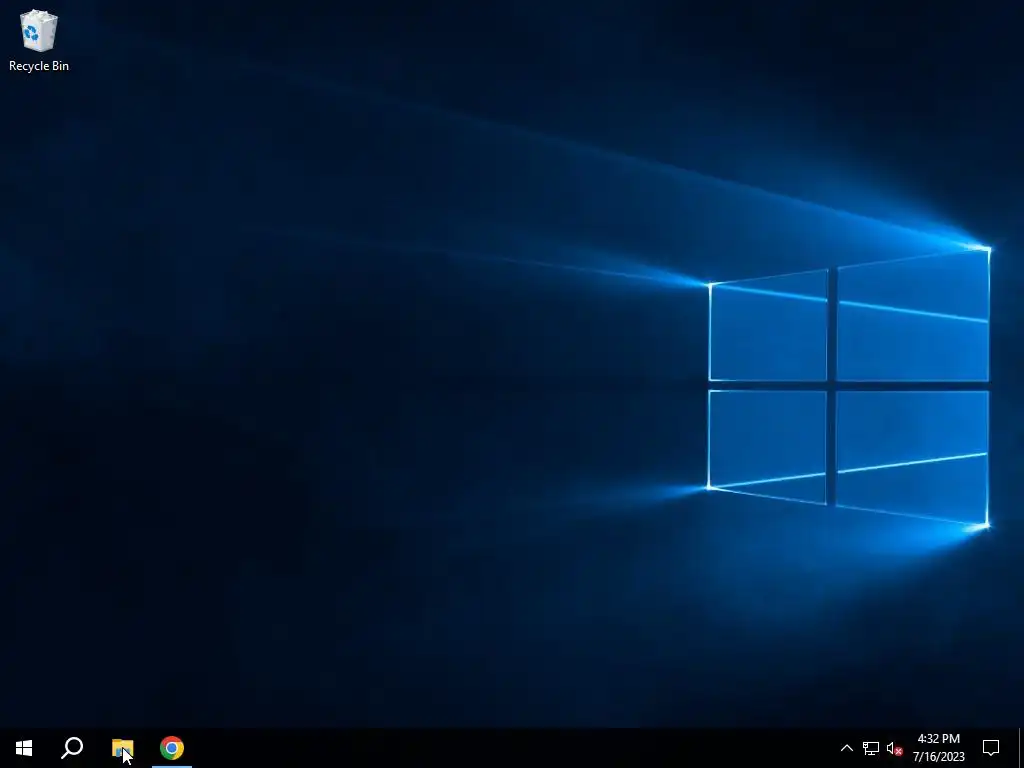1024x768 pixels.
Task: Switch to Google Chrome in the taskbar
Action: [172, 748]
